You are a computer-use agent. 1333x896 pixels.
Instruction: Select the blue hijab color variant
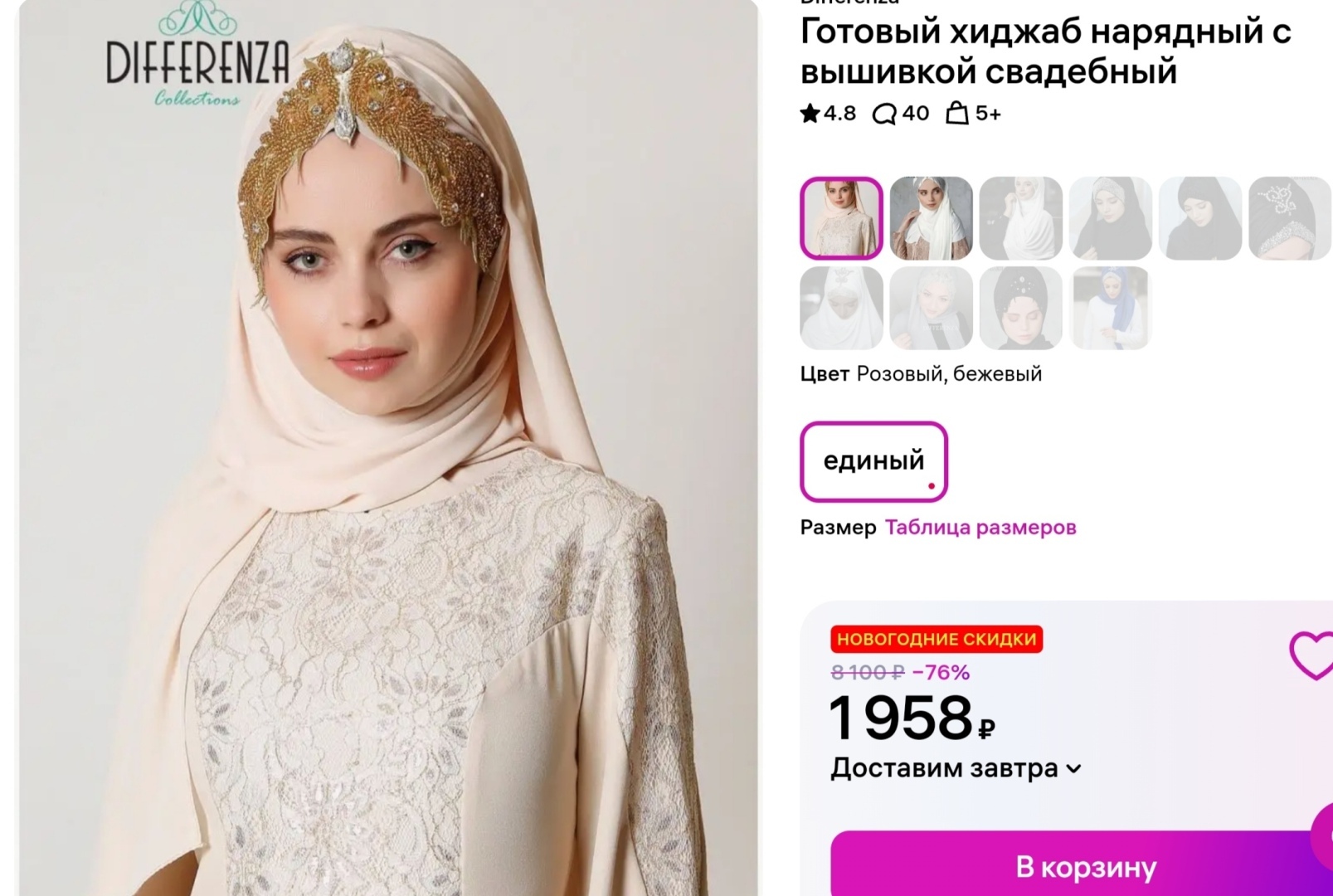point(1110,308)
